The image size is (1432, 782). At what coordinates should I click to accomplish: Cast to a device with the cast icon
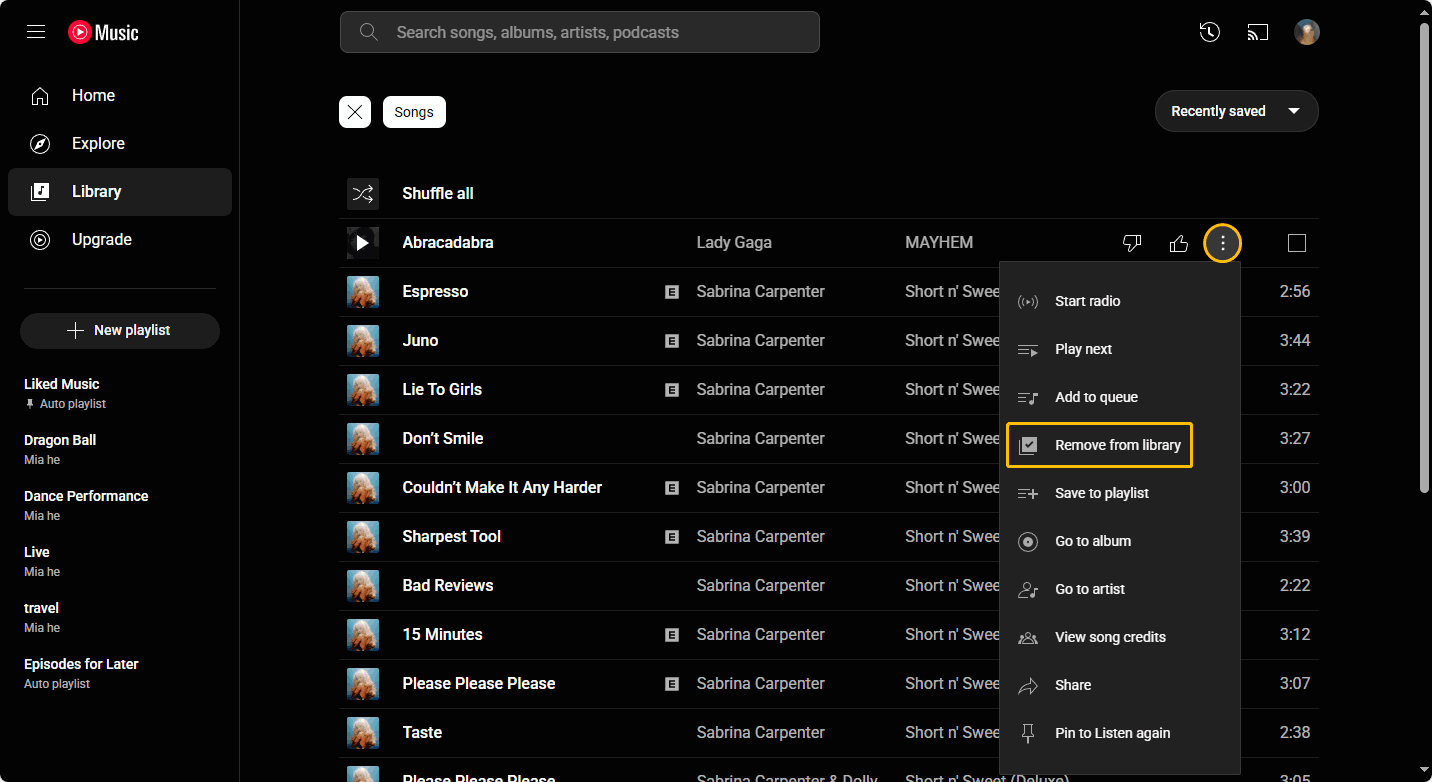tap(1258, 32)
